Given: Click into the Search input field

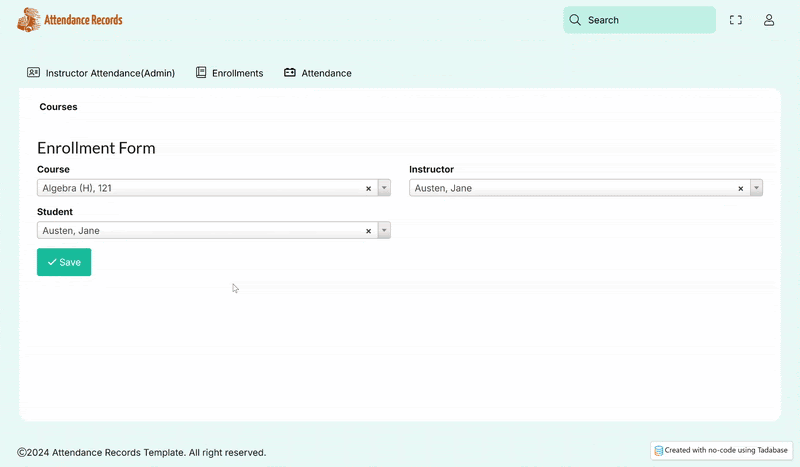Looking at the screenshot, I should pos(645,20).
